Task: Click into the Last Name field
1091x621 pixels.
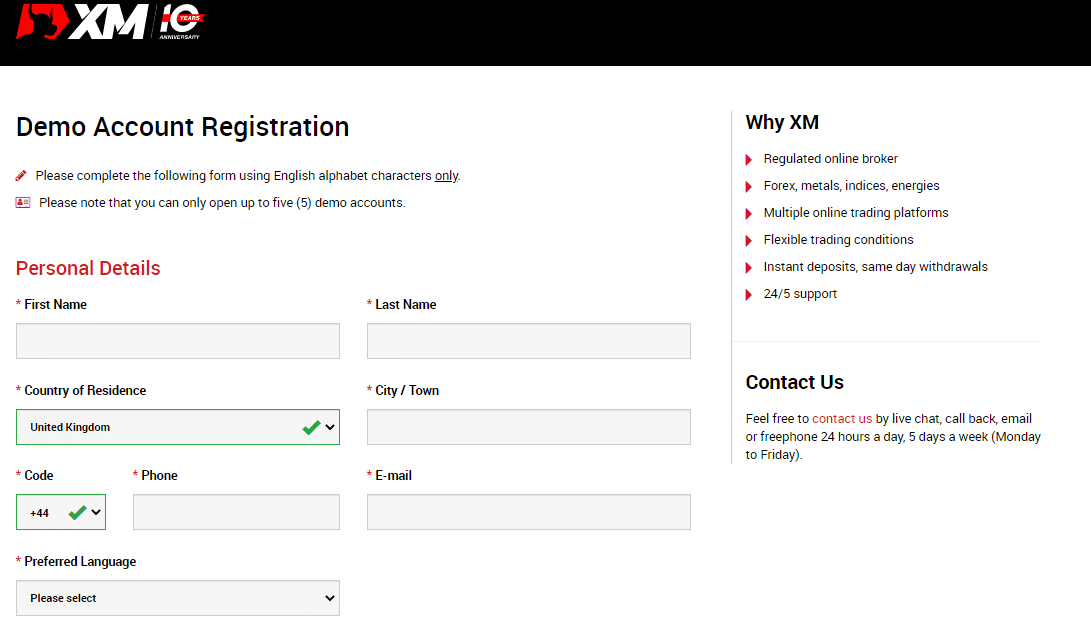Action: coord(528,341)
